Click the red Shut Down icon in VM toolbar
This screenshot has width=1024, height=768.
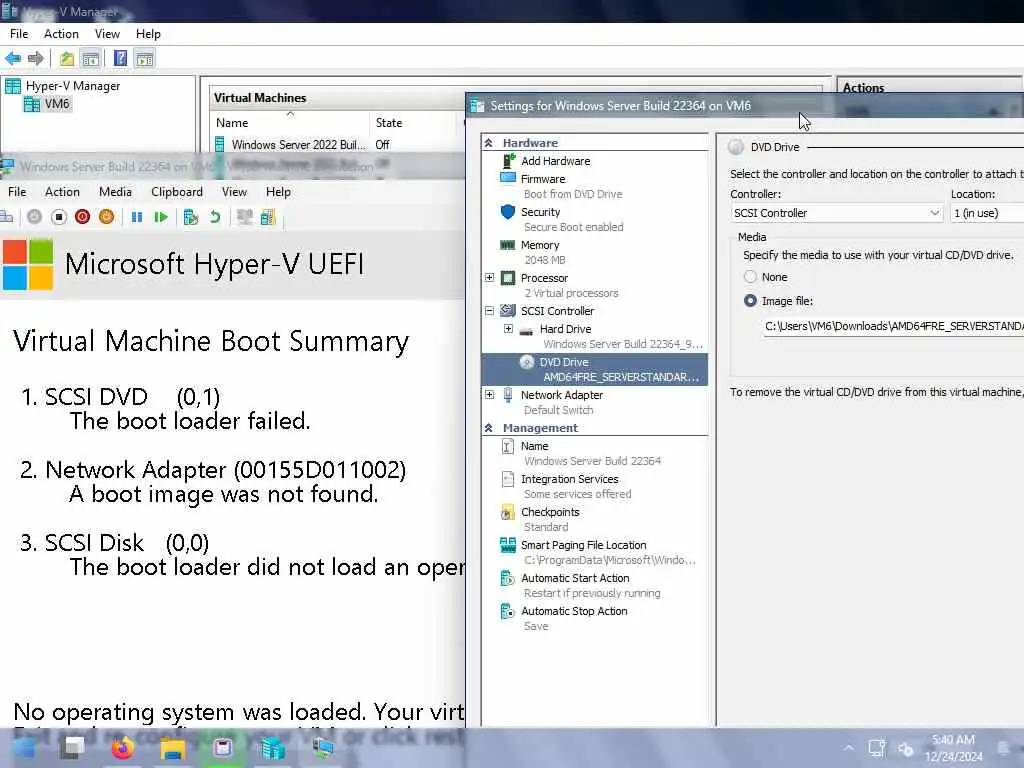(x=82, y=217)
